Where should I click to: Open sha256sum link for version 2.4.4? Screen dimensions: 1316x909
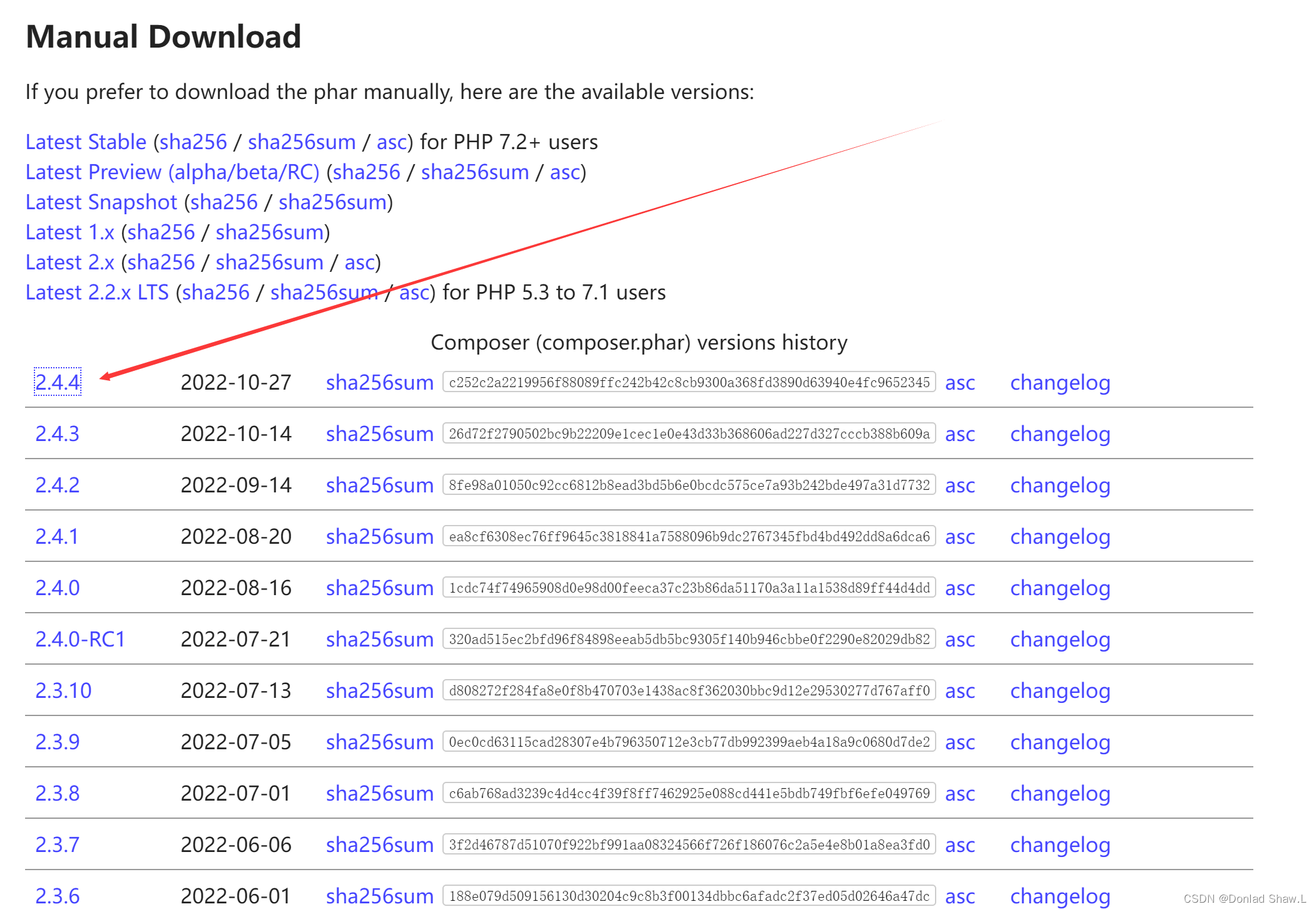coord(380,382)
